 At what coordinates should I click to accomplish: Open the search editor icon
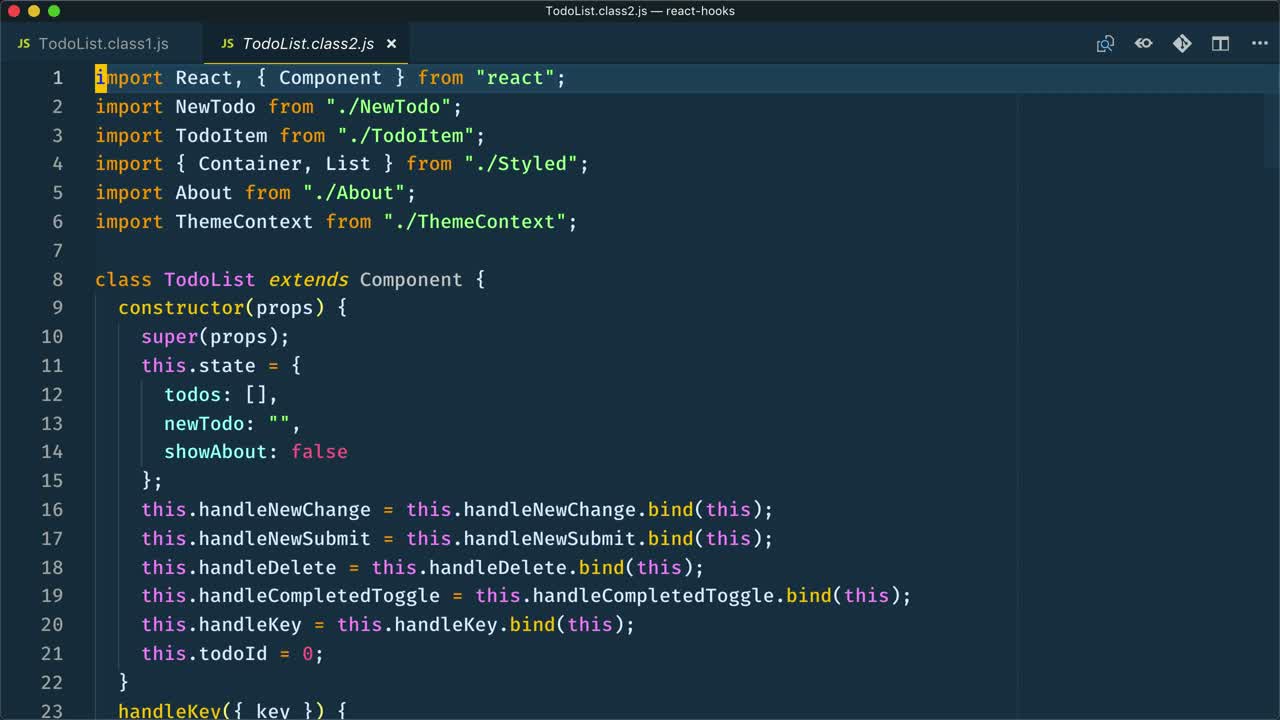click(1105, 43)
